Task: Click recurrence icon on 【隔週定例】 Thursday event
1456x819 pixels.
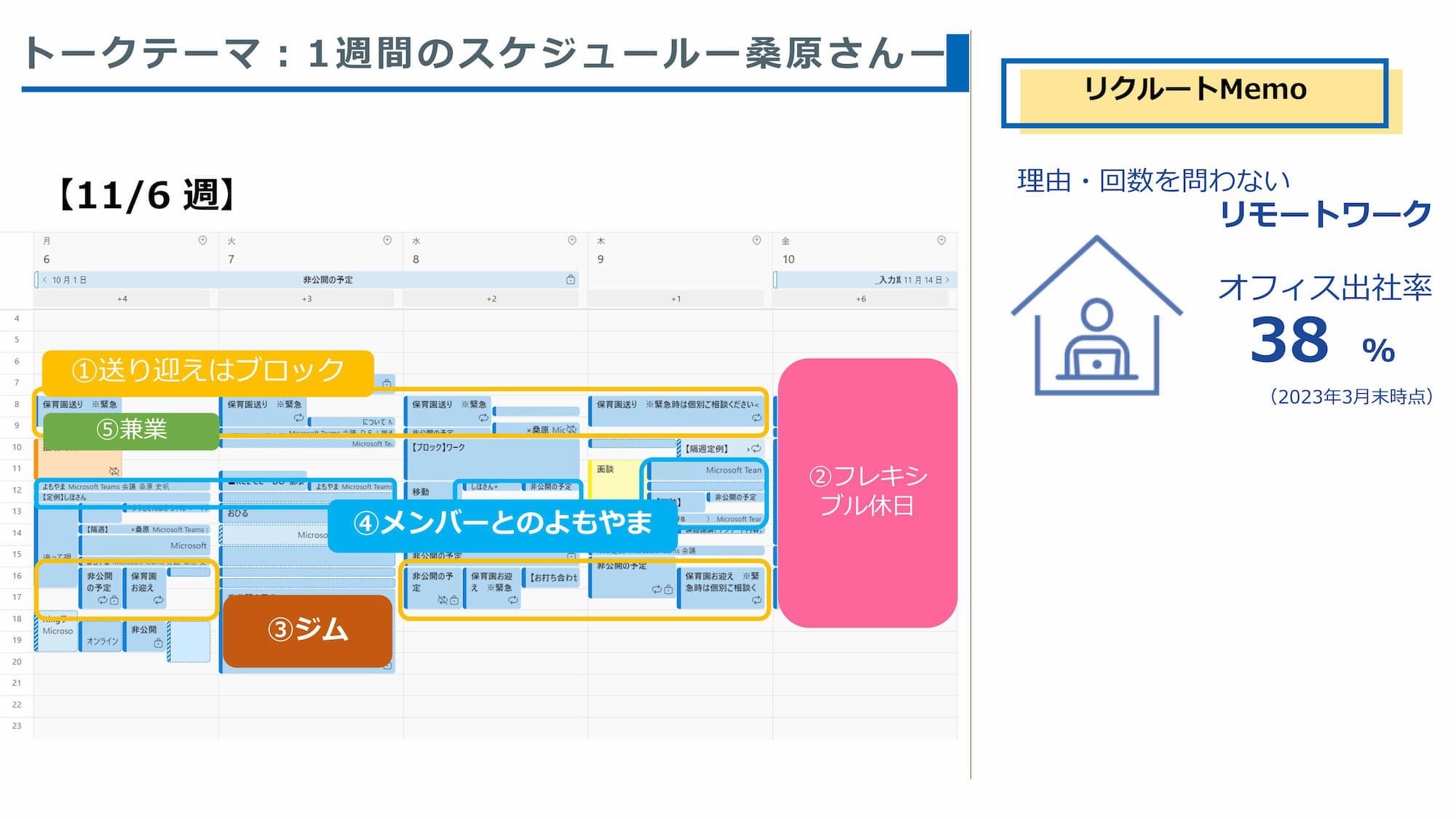Action: (756, 448)
